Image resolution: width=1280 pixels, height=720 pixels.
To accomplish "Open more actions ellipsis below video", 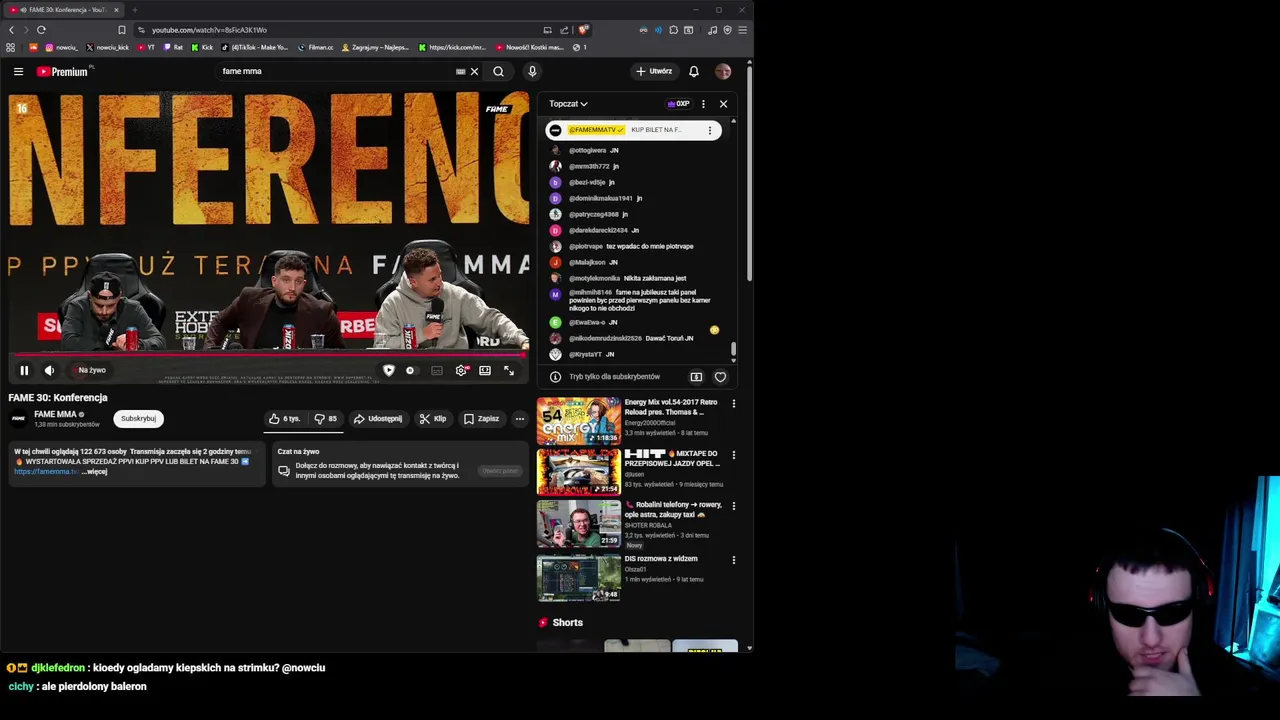I will point(519,419).
